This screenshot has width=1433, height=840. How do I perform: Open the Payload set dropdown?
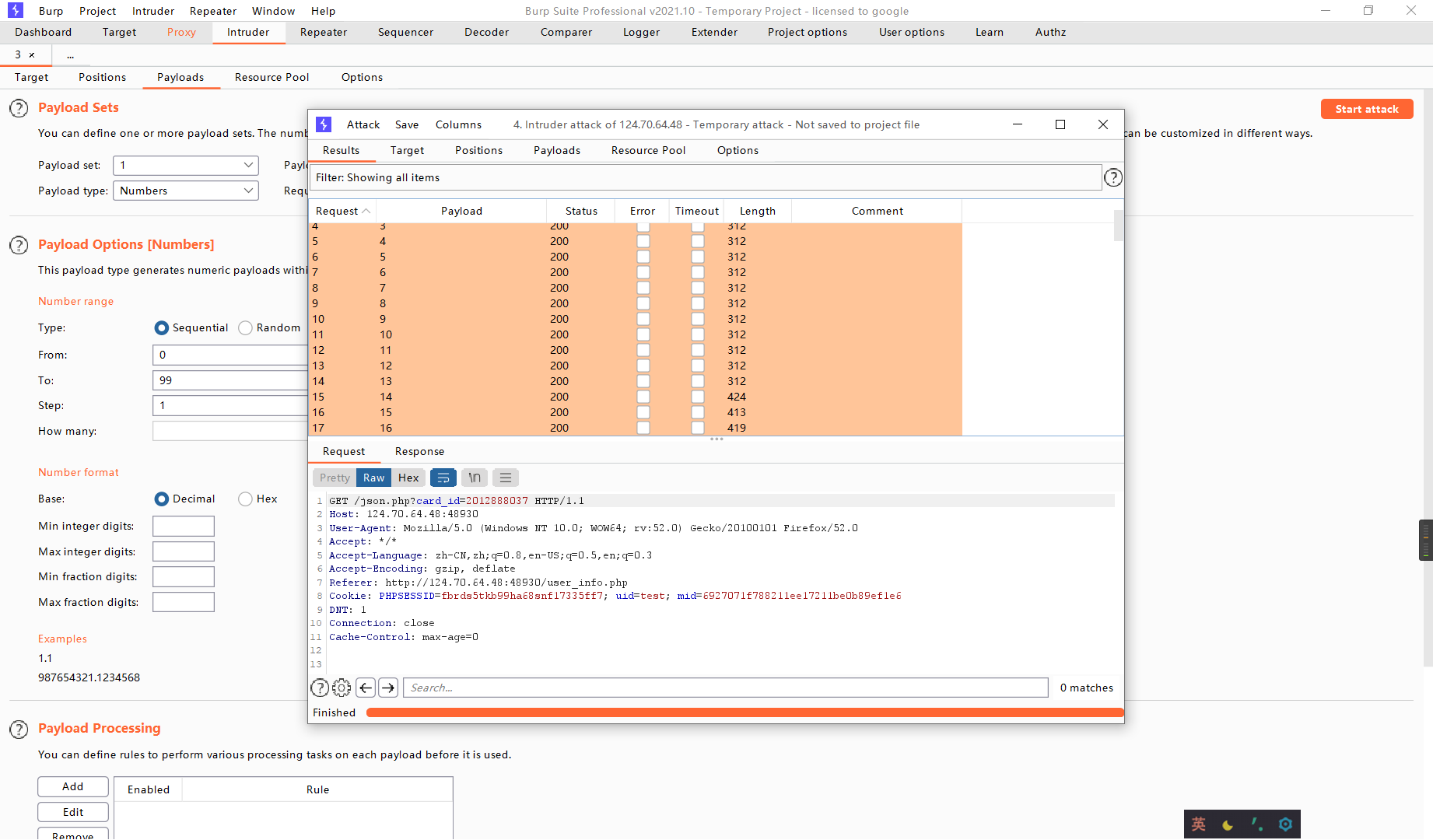pos(185,165)
